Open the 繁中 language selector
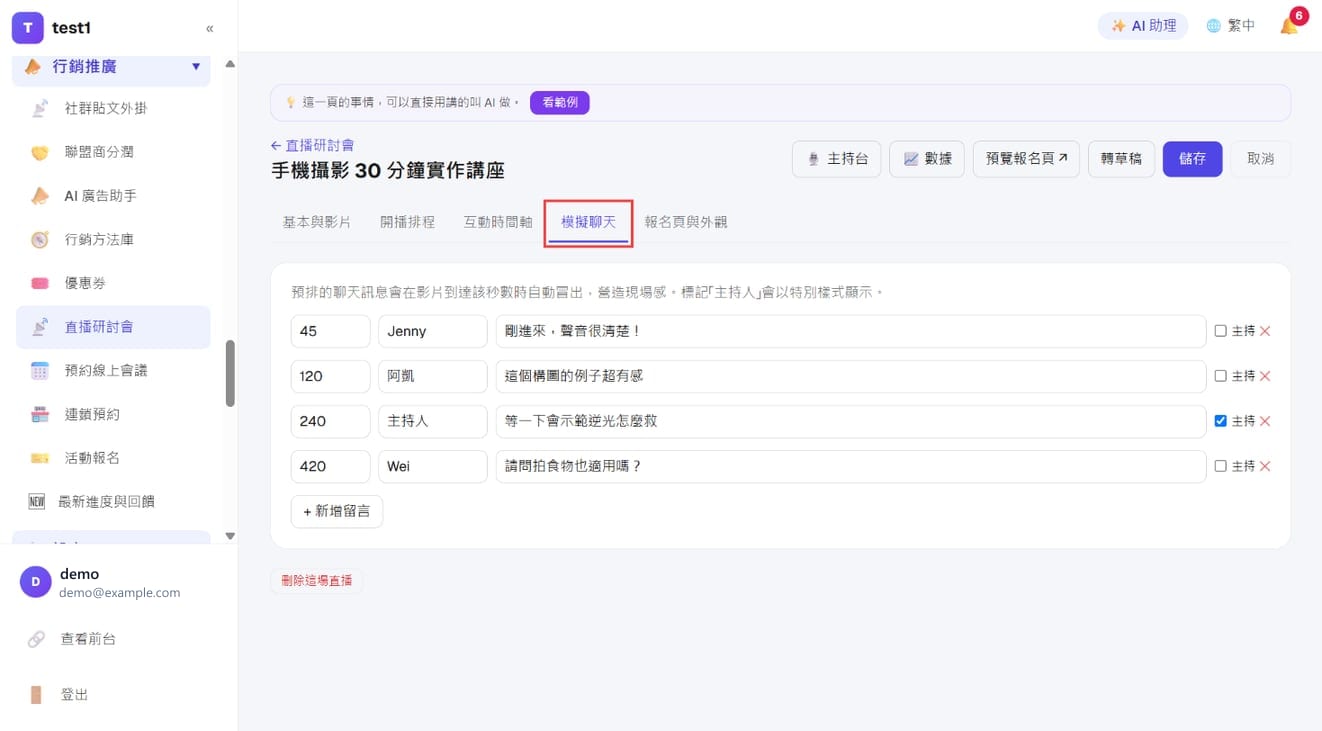The image size is (1322, 731). click(x=1231, y=26)
